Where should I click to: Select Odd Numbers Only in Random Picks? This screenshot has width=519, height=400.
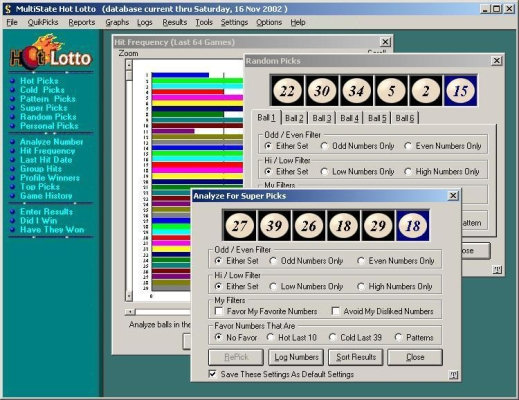tap(357, 146)
